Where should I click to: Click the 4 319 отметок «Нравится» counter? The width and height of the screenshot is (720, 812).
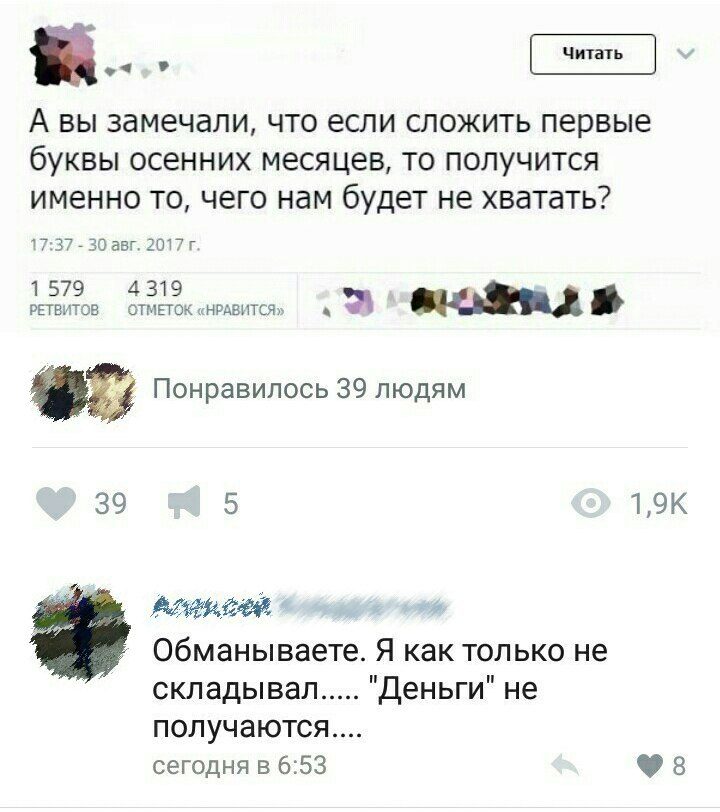click(x=206, y=297)
